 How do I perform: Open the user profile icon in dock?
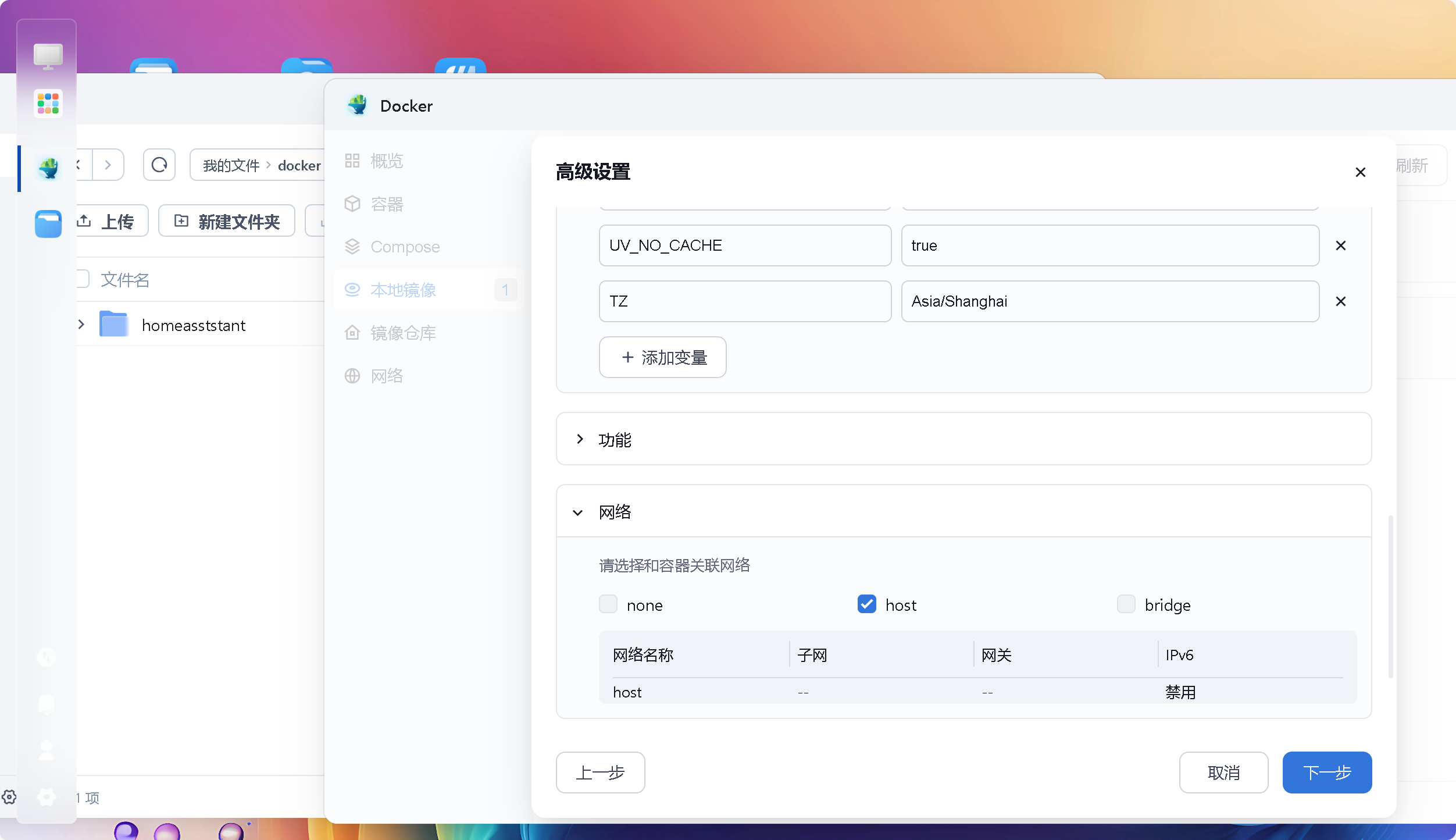pos(47,750)
